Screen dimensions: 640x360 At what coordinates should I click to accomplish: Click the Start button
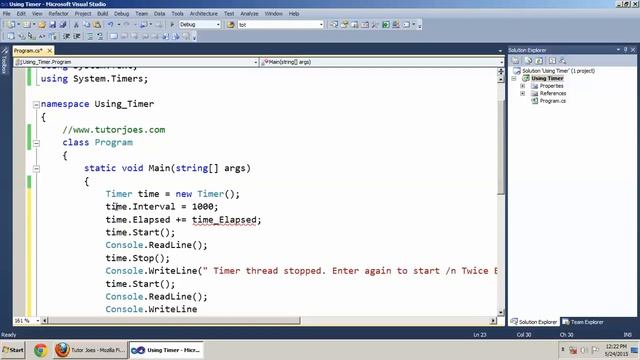[13, 350]
